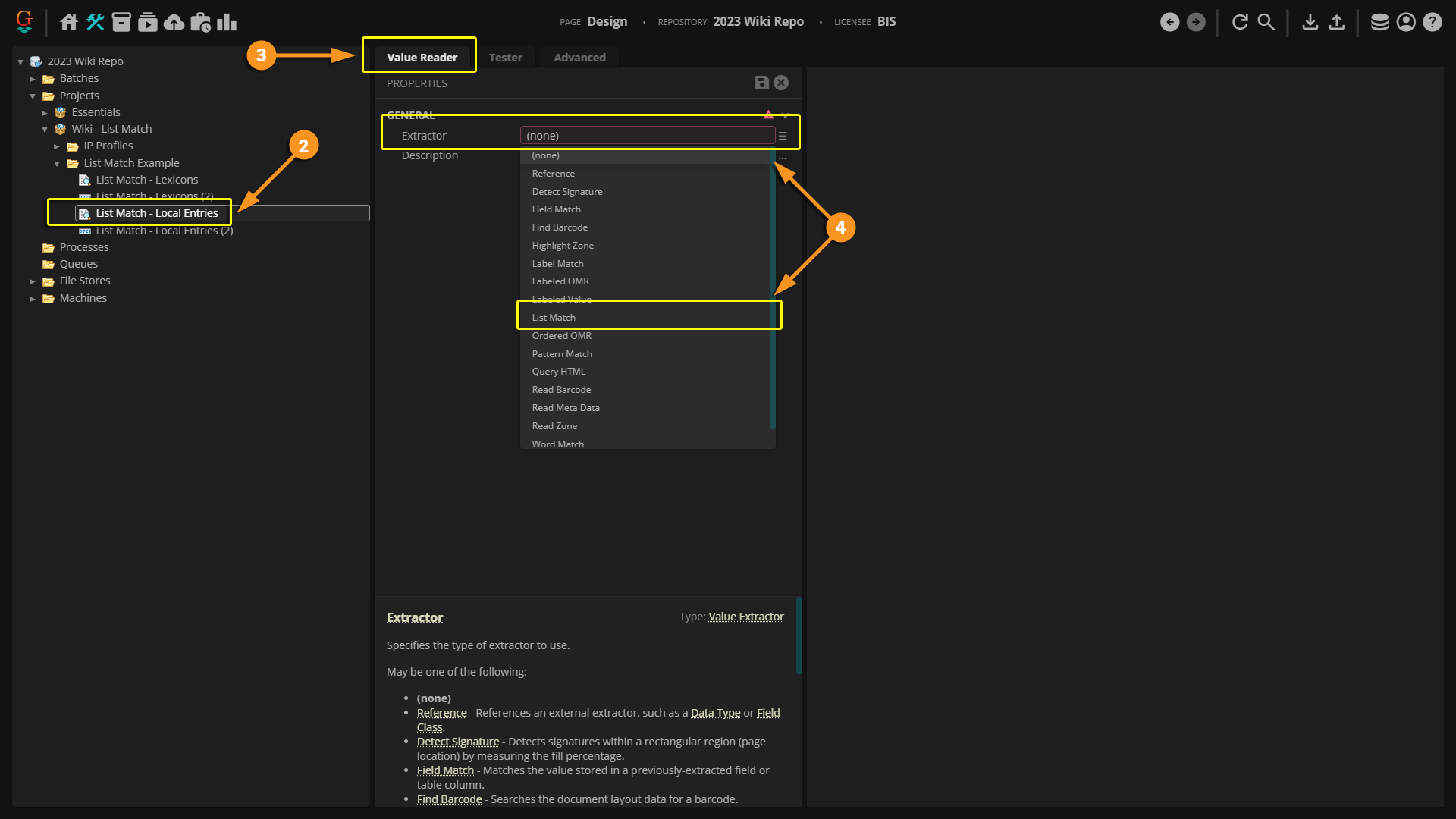Follow the Value Extractor type link
The height and width of the screenshot is (819, 1456).
coord(745,617)
